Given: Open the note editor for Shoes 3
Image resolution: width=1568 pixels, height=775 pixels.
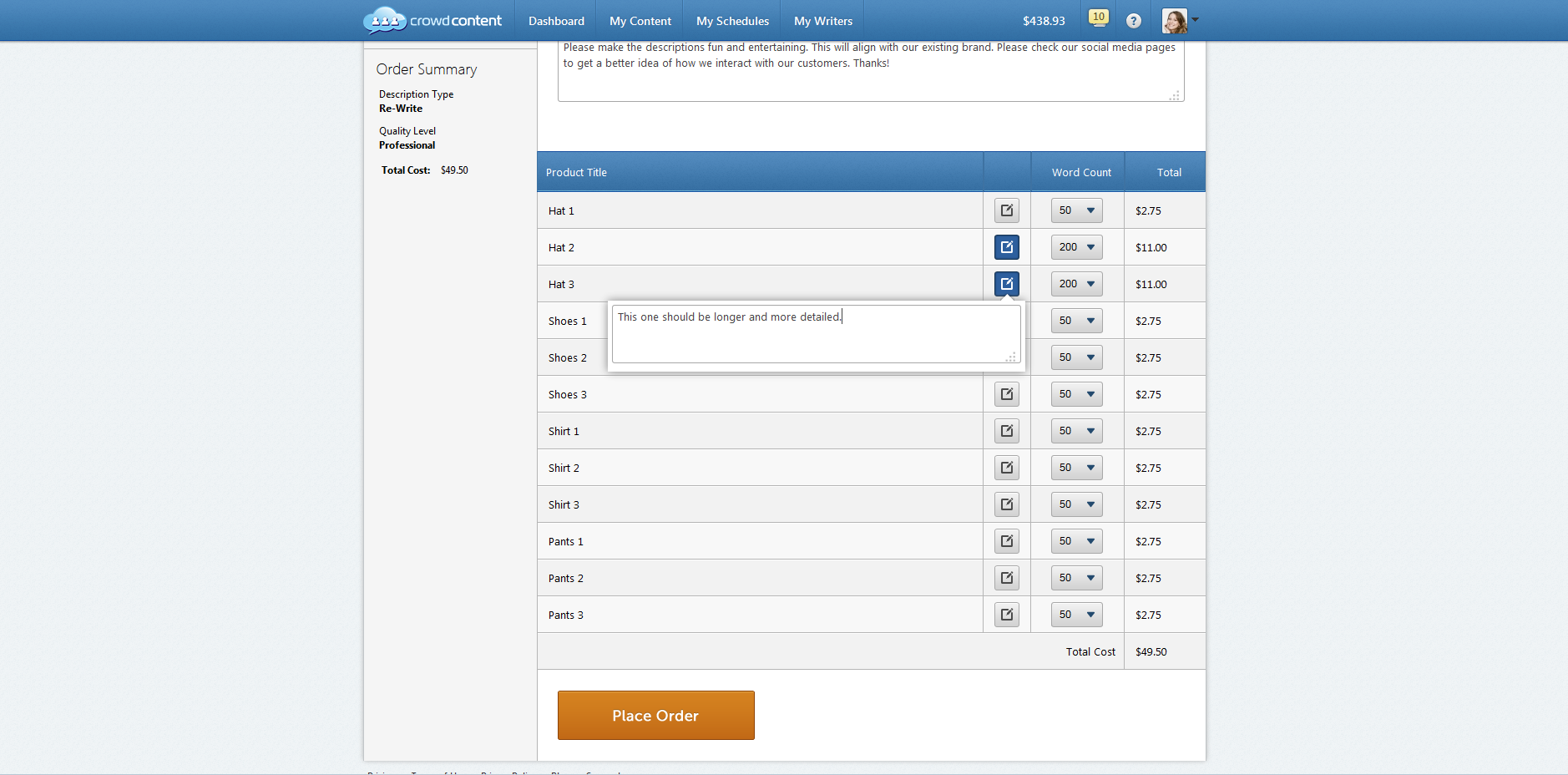Looking at the screenshot, I should click(x=1006, y=394).
